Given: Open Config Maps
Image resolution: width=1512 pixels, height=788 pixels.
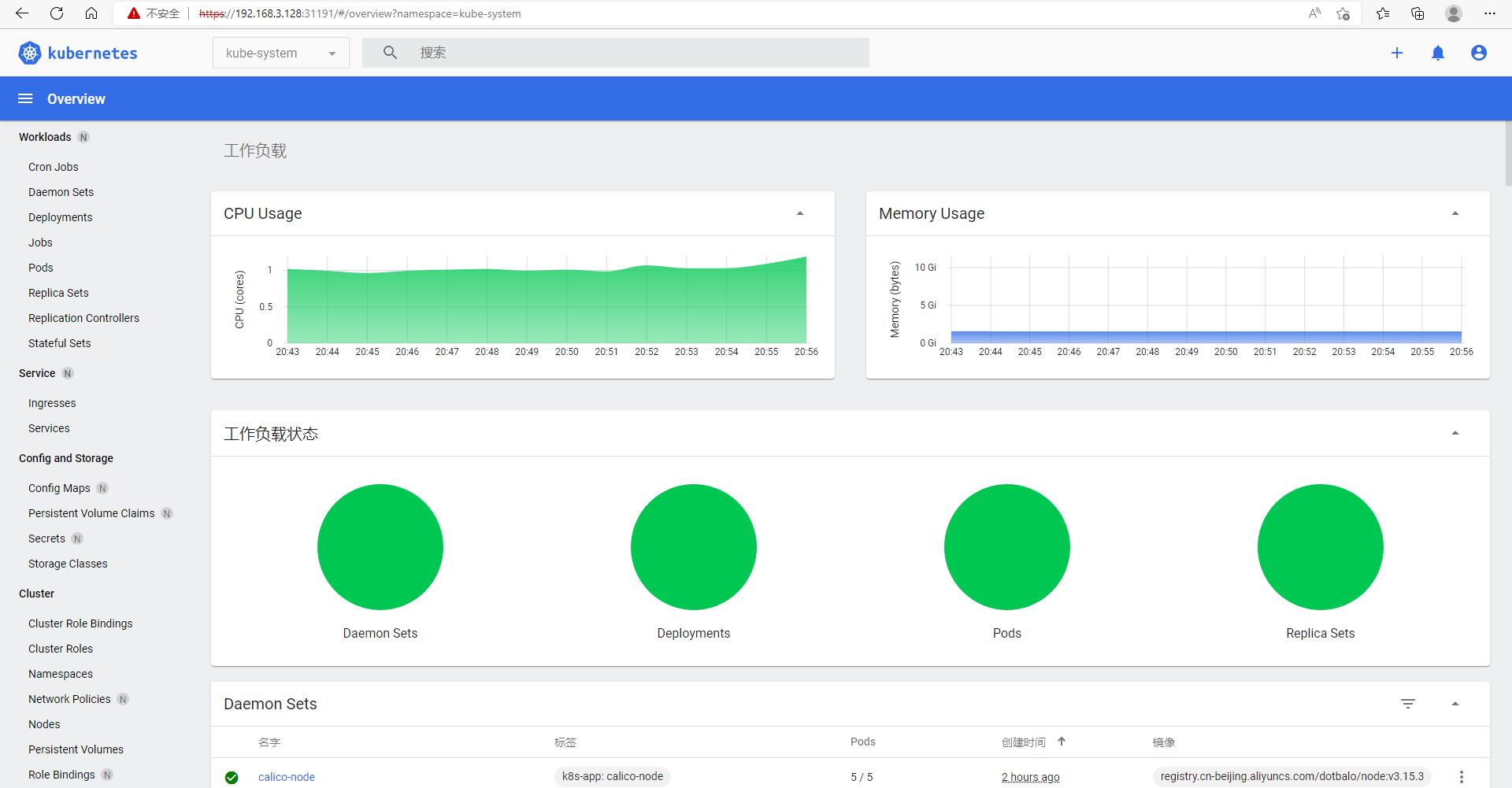Looking at the screenshot, I should [x=59, y=488].
